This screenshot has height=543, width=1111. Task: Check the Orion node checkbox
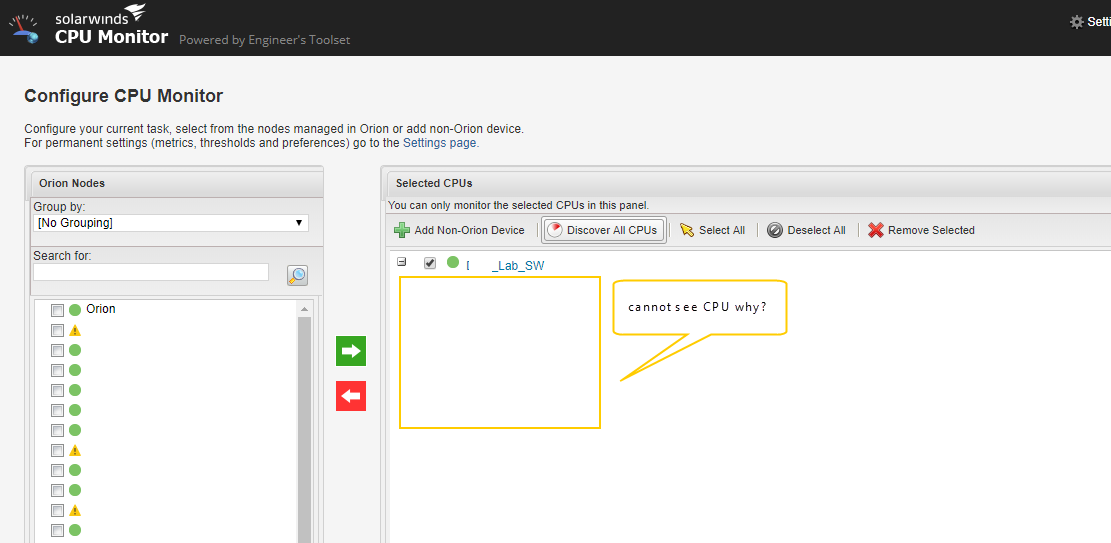point(57,310)
